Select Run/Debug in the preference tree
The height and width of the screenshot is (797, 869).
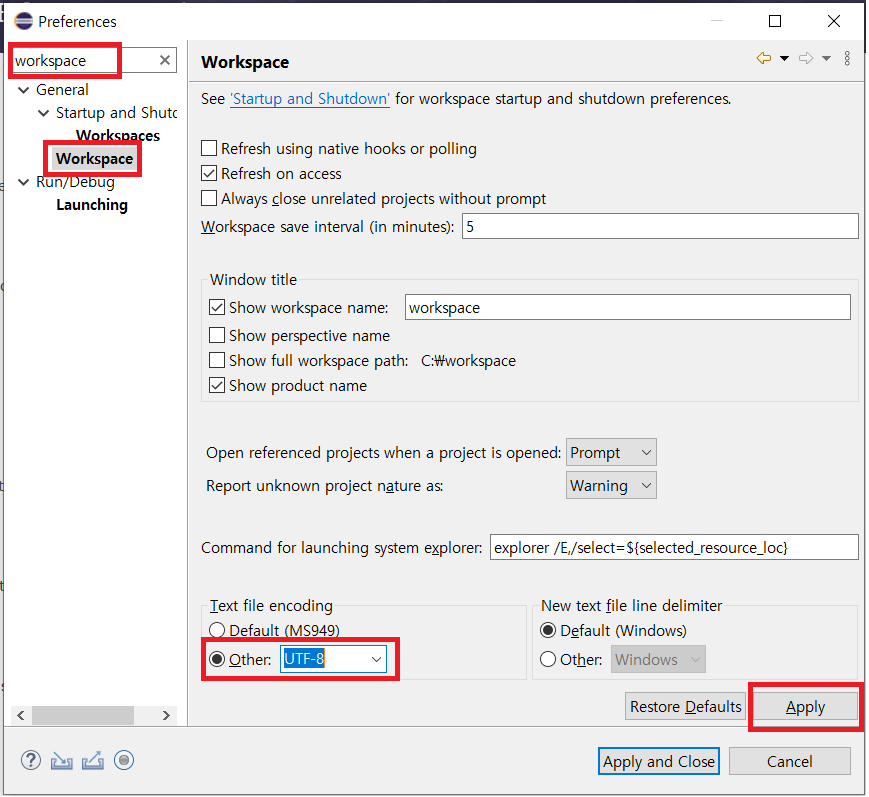tap(75, 182)
